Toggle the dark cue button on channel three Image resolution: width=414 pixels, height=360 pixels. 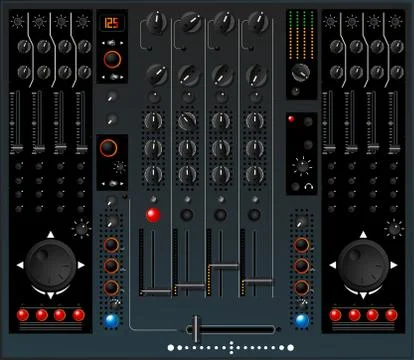click(x=221, y=214)
